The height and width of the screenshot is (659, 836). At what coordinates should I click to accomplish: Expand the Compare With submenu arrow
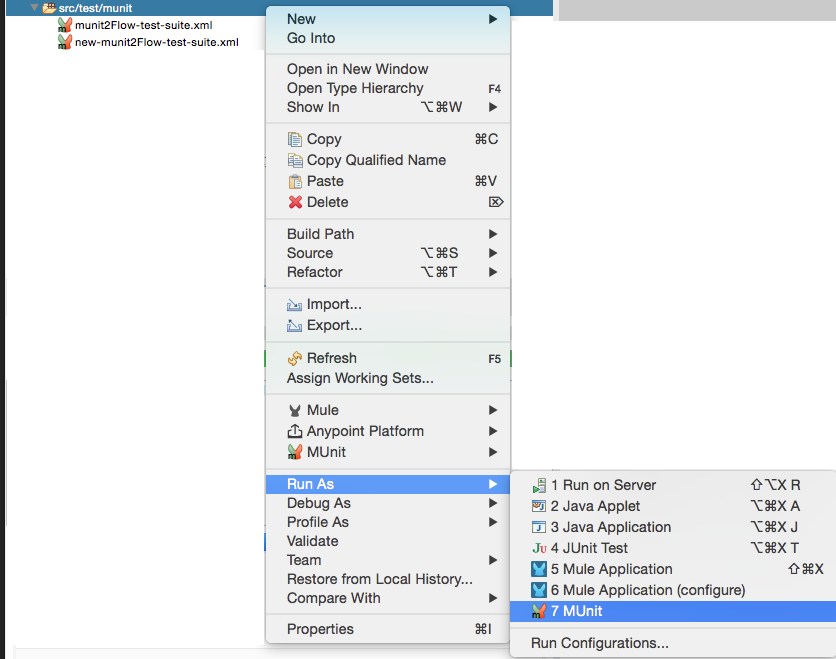(491, 598)
